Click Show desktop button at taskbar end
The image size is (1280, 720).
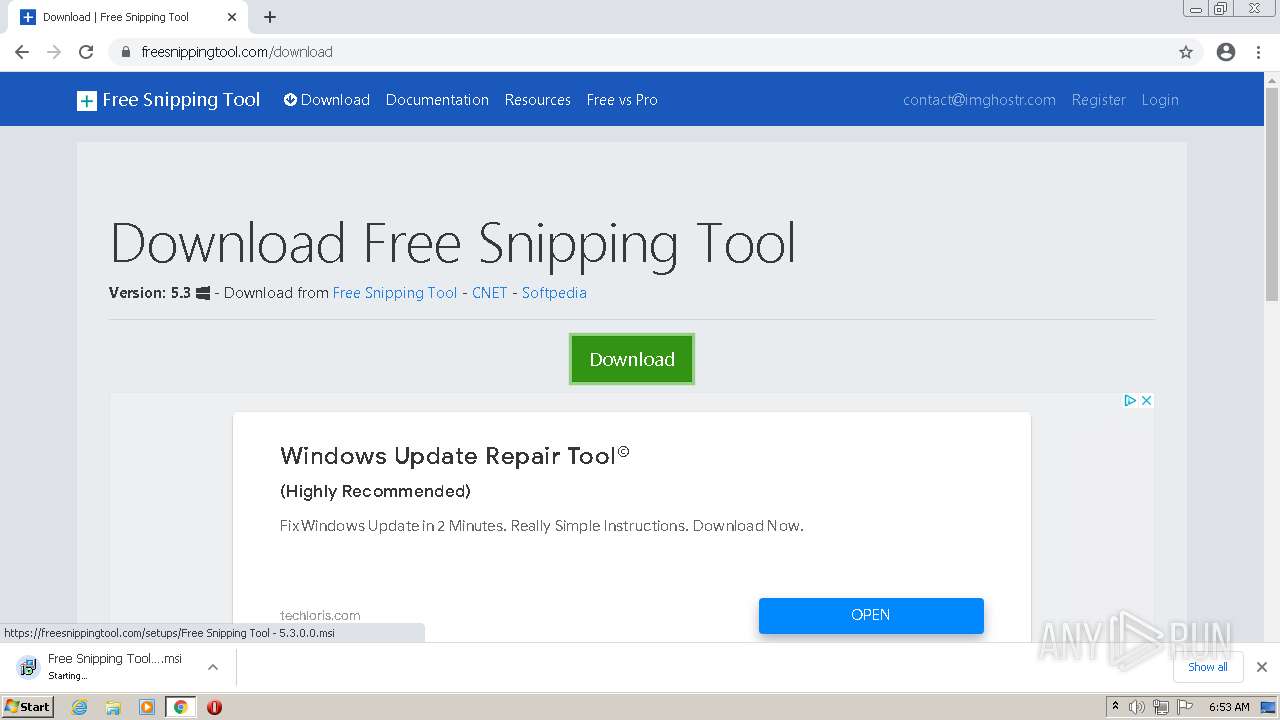pyautogui.click(x=1269, y=707)
